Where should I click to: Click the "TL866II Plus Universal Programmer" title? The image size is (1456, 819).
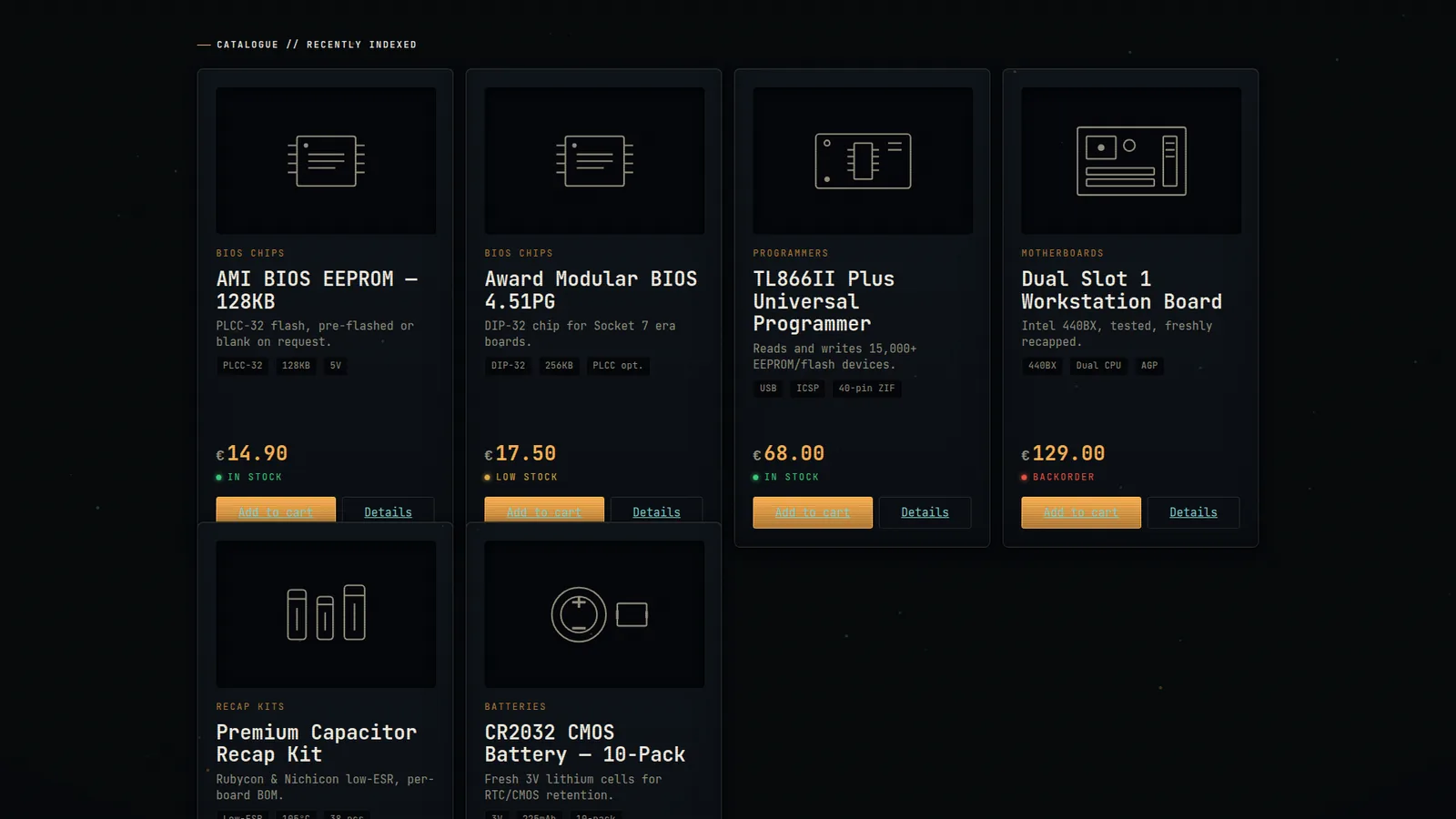point(824,301)
